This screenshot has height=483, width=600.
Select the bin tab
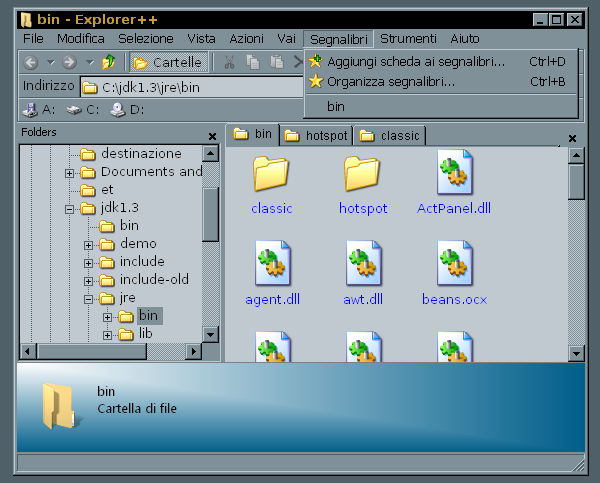pyautogui.click(x=253, y=134)
